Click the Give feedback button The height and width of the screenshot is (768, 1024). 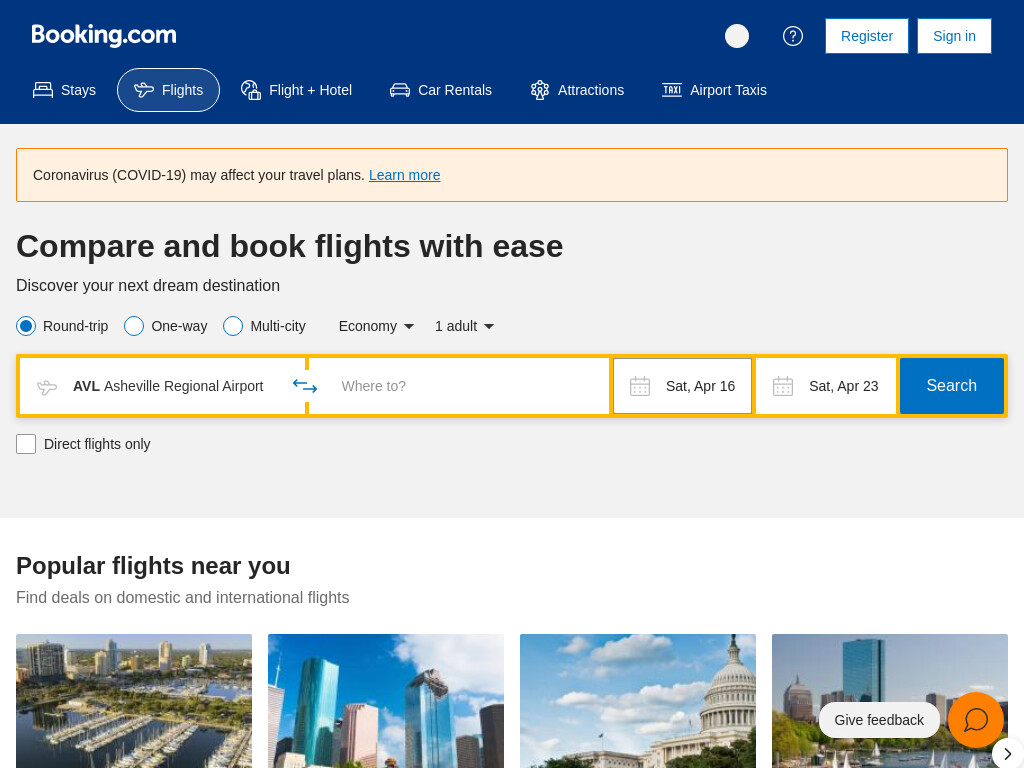pos(879,720)
